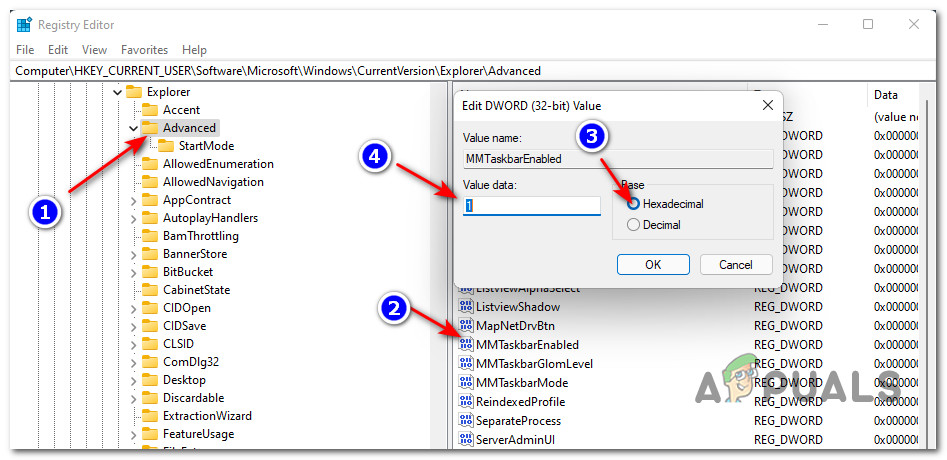Select the SeparateProcess value name
This screenshot has height=460, width=947.
click(x=518, y=421)
